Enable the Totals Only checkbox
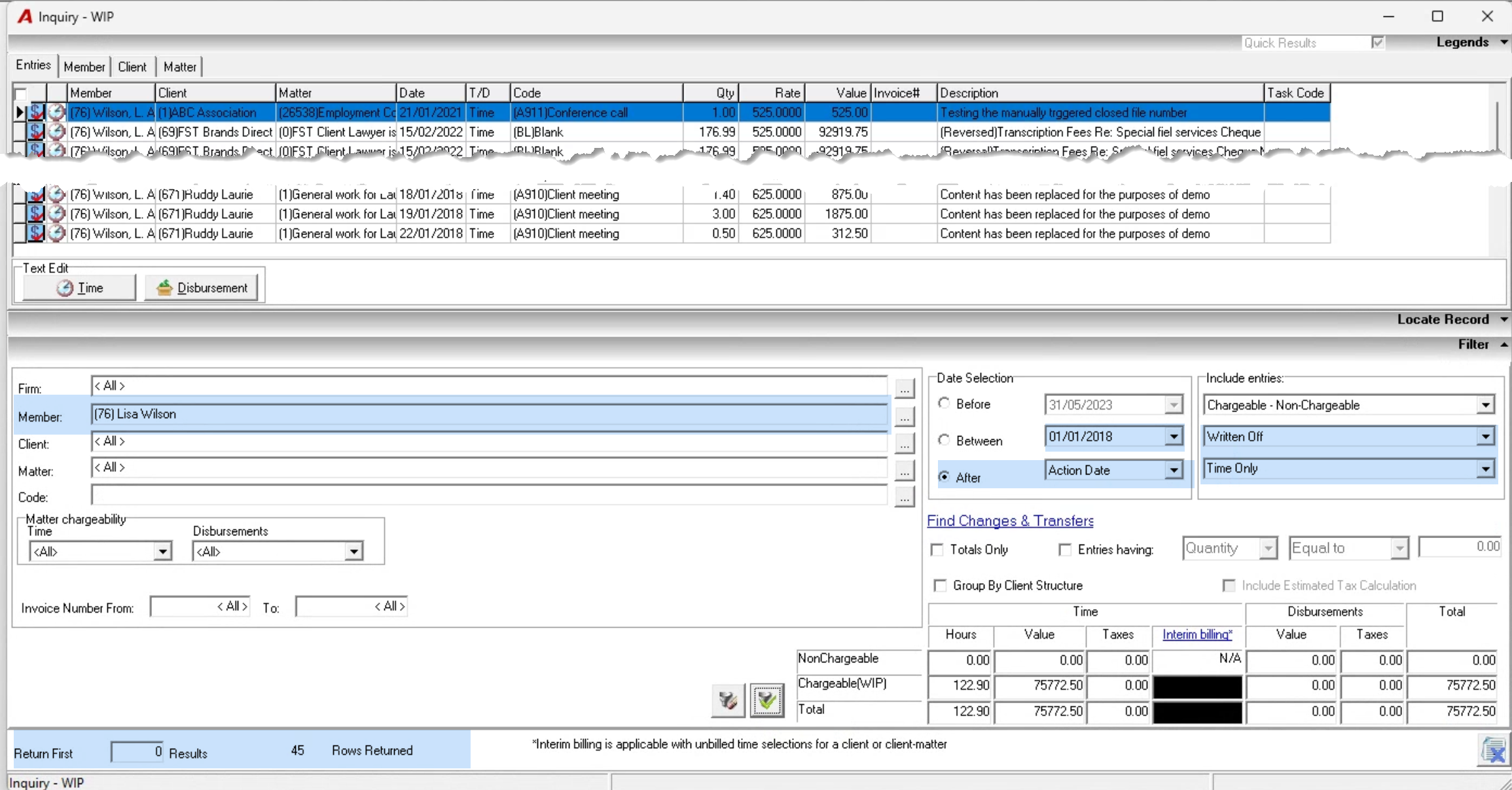Image resolution: width=1512 pixels, height=790 pixels. 937,550
